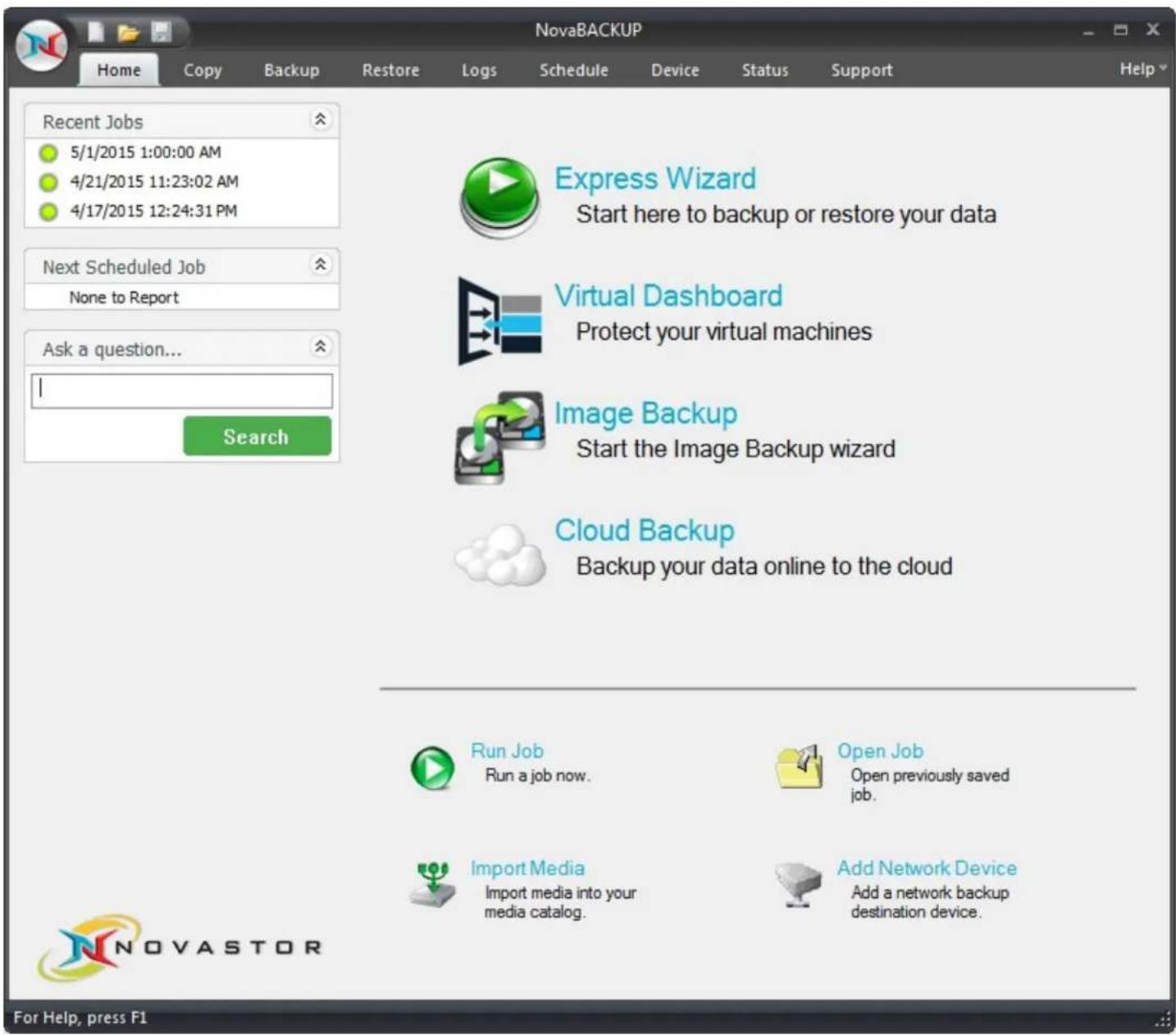The height and width of the screenshot is (1035, 1176).
Task: Maximize the NovaBACKUP window
Action: (1120, 30)
